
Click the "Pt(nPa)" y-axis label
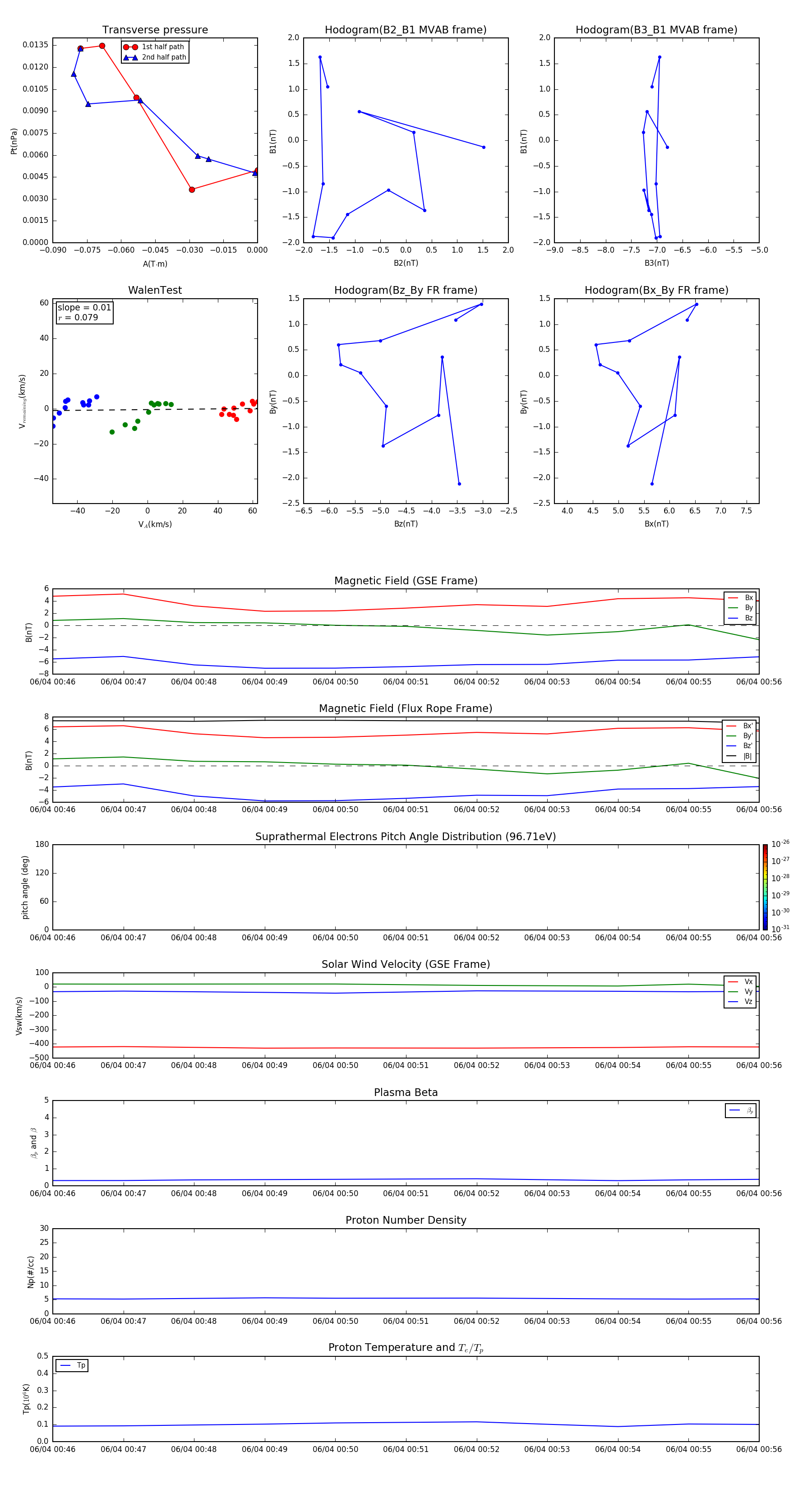pyautogui.click(x=14, y=140)
